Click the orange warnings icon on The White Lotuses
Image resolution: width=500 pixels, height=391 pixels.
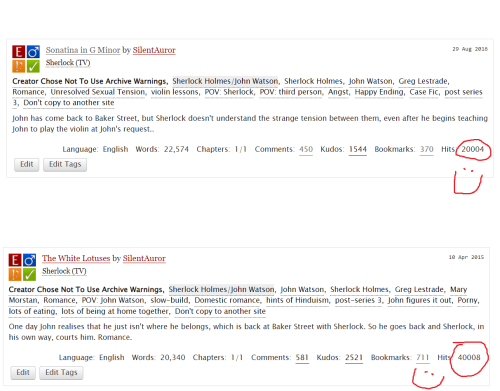15,274
